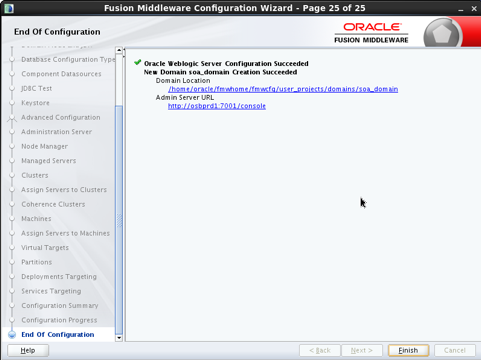Select the Node Manager step
This screenshot has width=481, height=360.
coord(44,146)
